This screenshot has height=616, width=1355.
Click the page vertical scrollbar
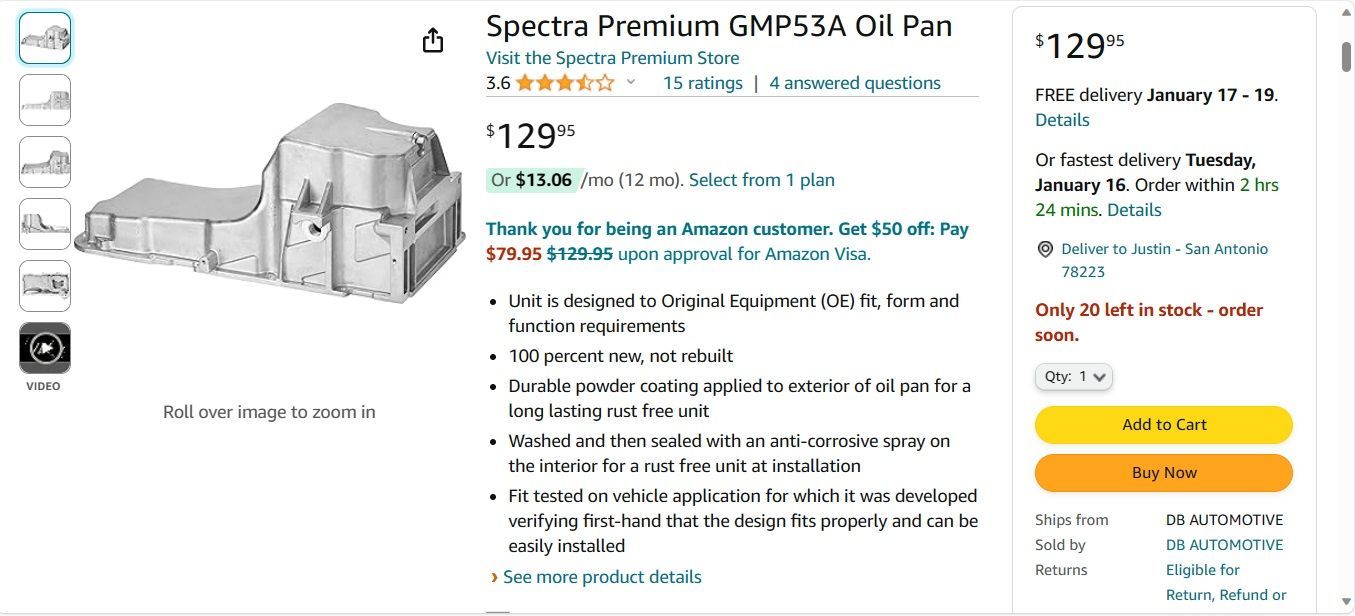[x=1346, y=300]
